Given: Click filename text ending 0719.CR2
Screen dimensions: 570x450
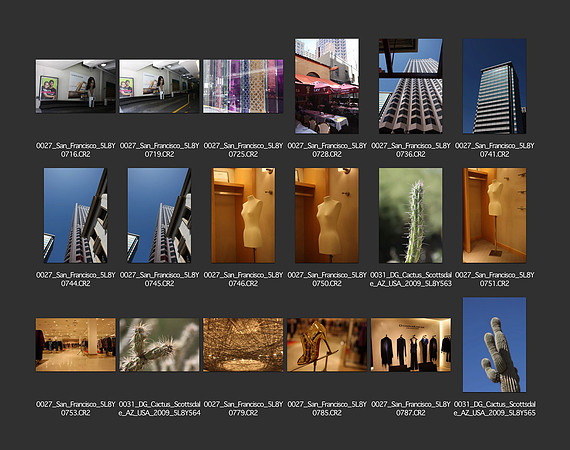Looking at the screenshot, I should click(159, 150).
